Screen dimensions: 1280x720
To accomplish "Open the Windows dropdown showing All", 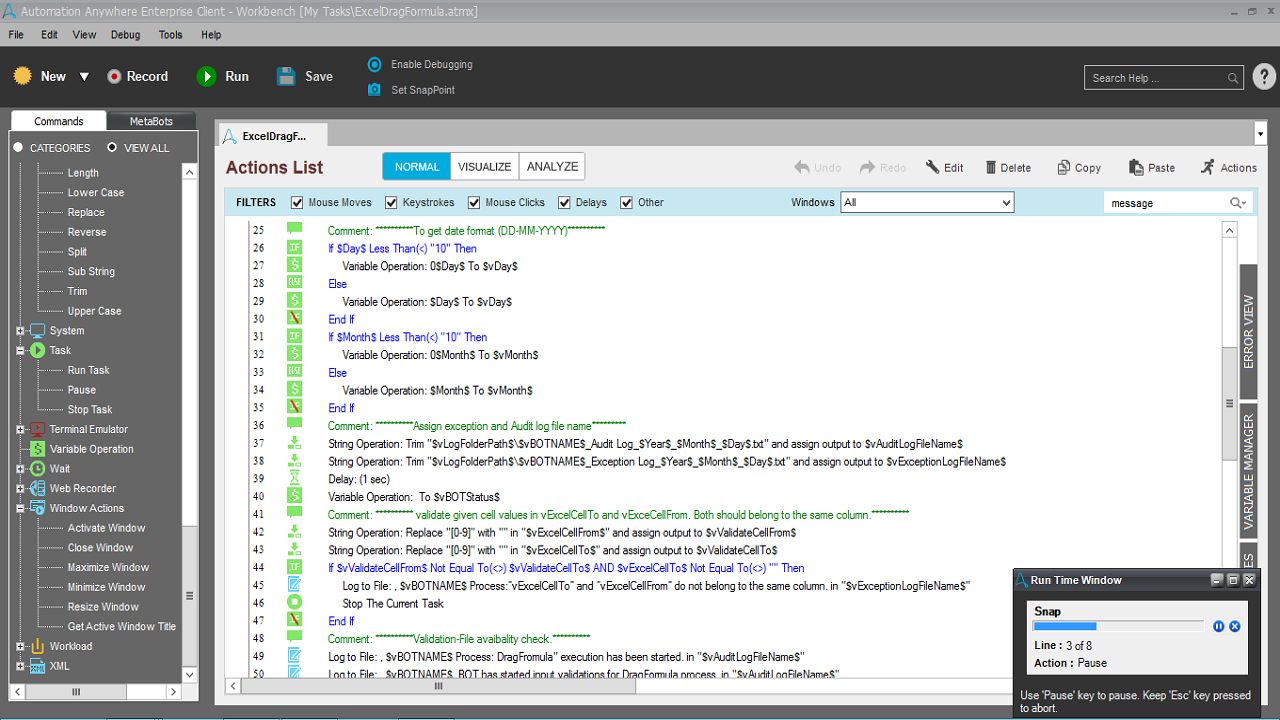I will 927,203.
